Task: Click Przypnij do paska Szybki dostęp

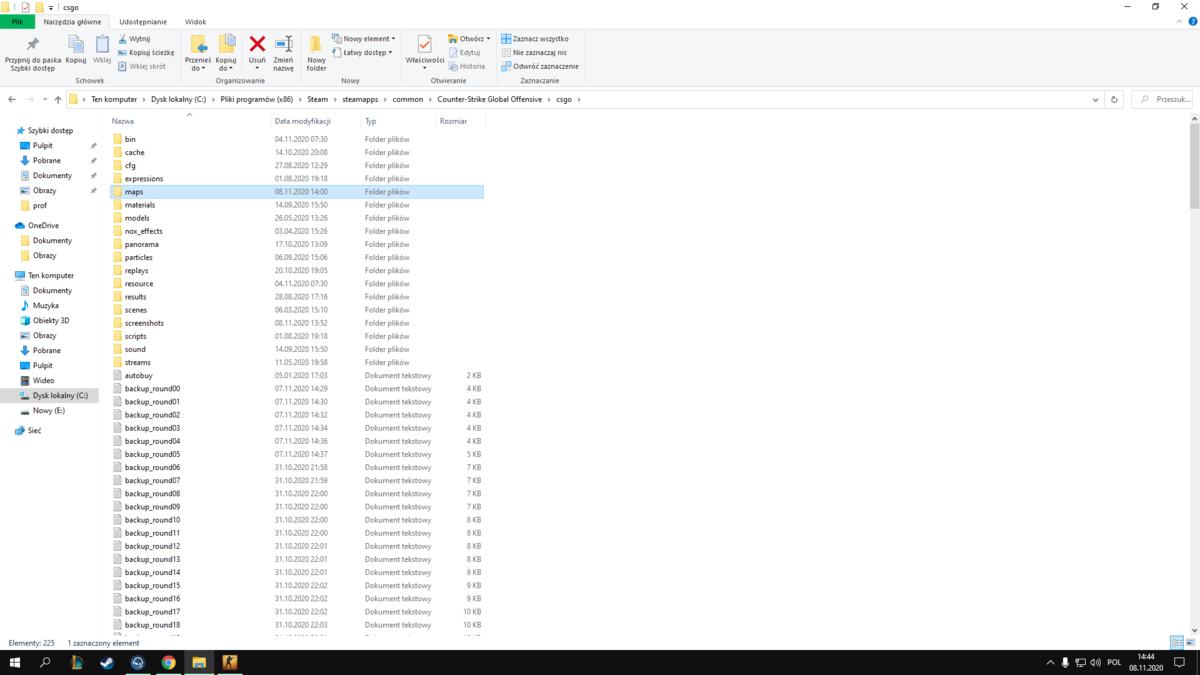Action: pos(33,52)
